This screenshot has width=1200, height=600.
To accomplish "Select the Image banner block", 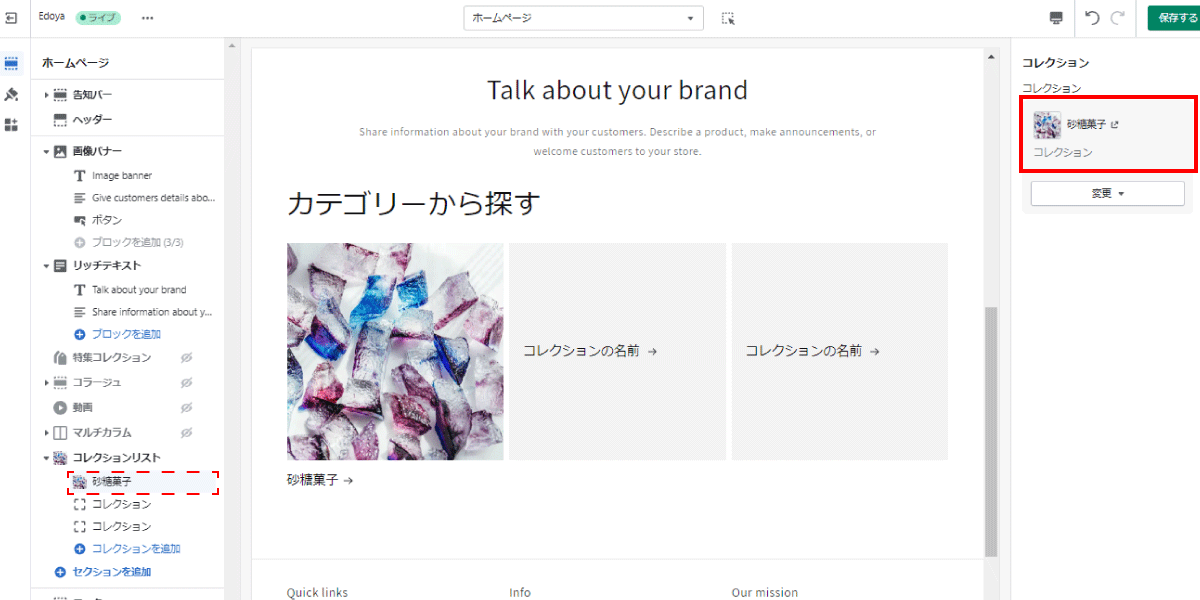I will coord(122,176).
